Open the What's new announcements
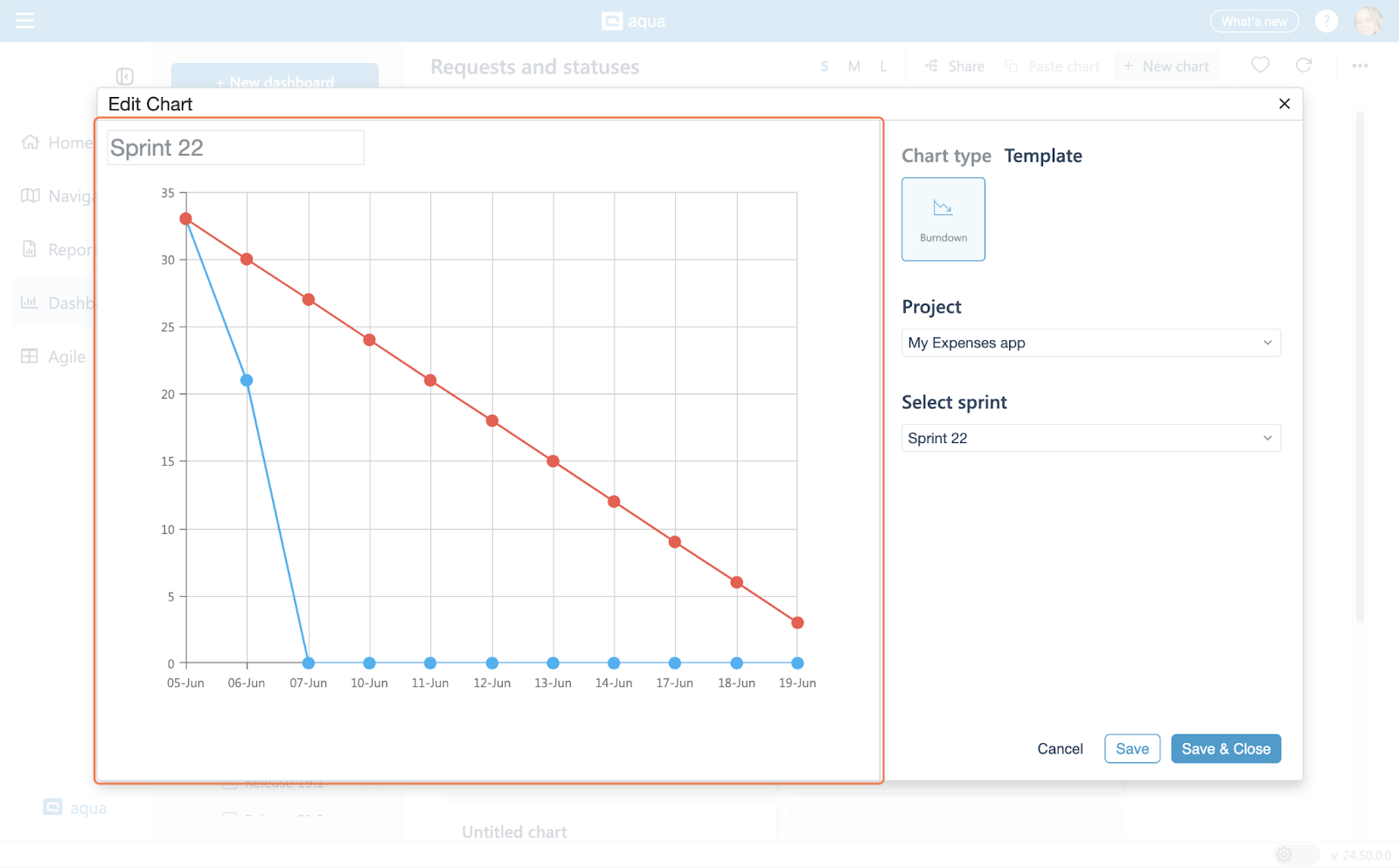 [x=1254, y=21]
